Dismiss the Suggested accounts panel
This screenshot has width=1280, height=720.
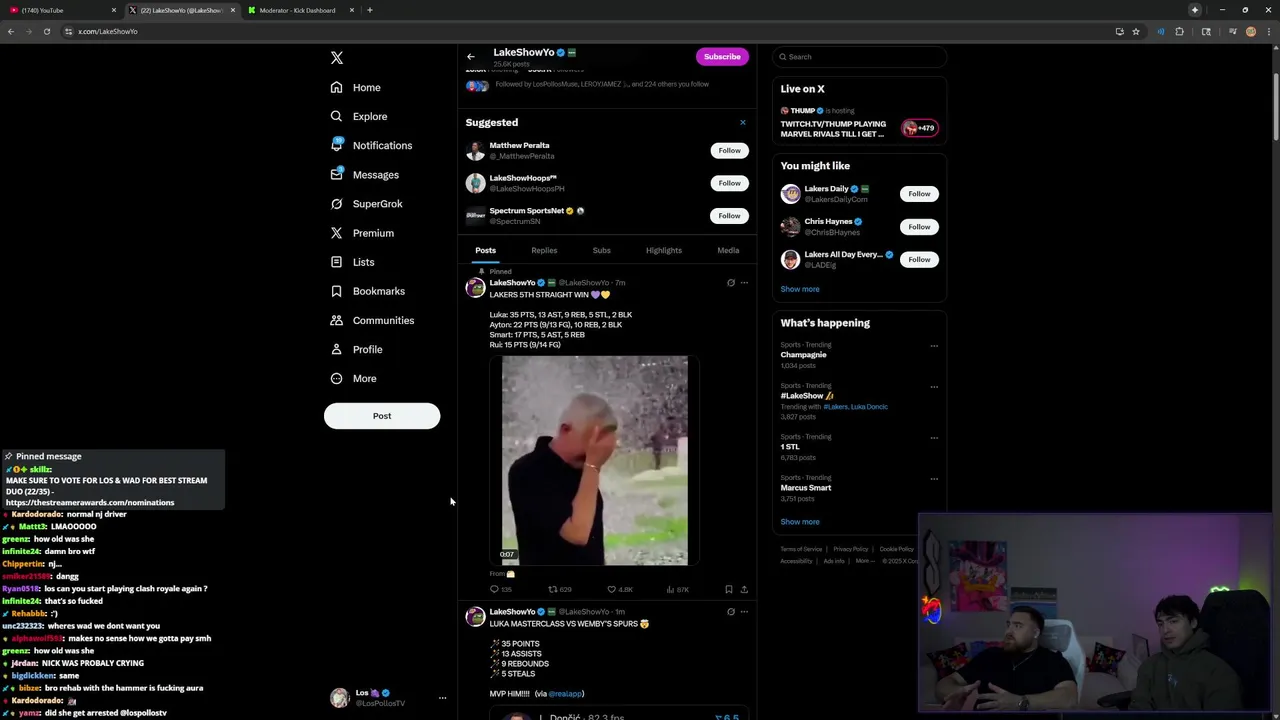[x=742, y=122]
